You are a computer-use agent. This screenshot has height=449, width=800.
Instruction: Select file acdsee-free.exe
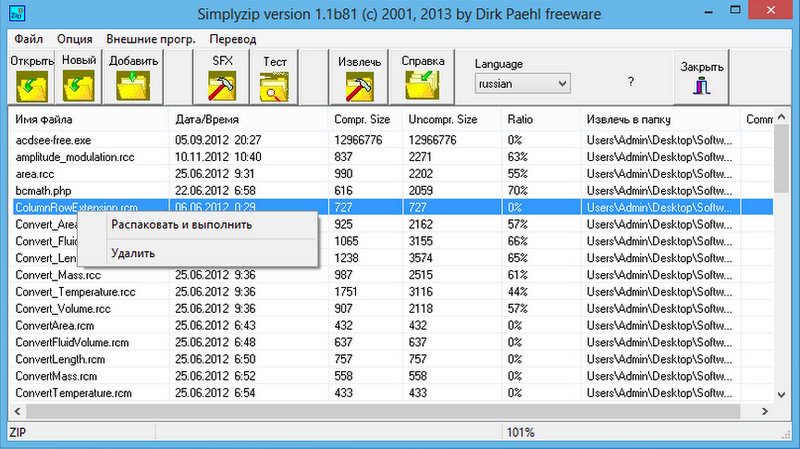[53, 140]
